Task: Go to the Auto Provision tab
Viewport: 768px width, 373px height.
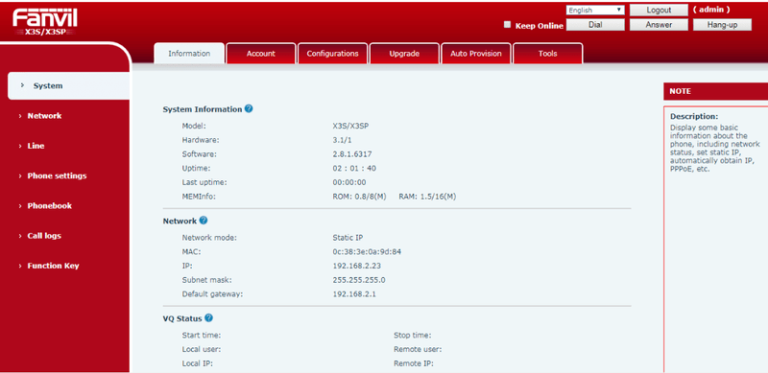Action: [x=476, y=54]
